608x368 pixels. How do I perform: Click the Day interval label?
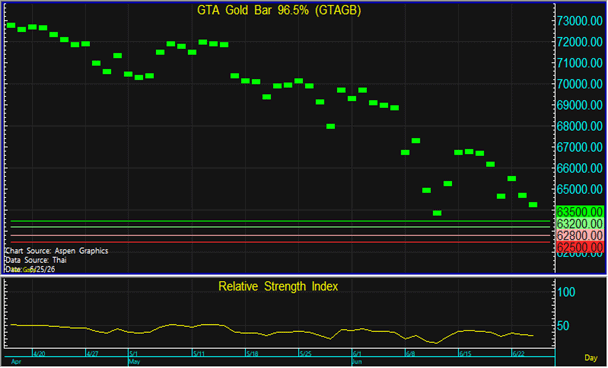pyautogui.click(x=591, y=358)
